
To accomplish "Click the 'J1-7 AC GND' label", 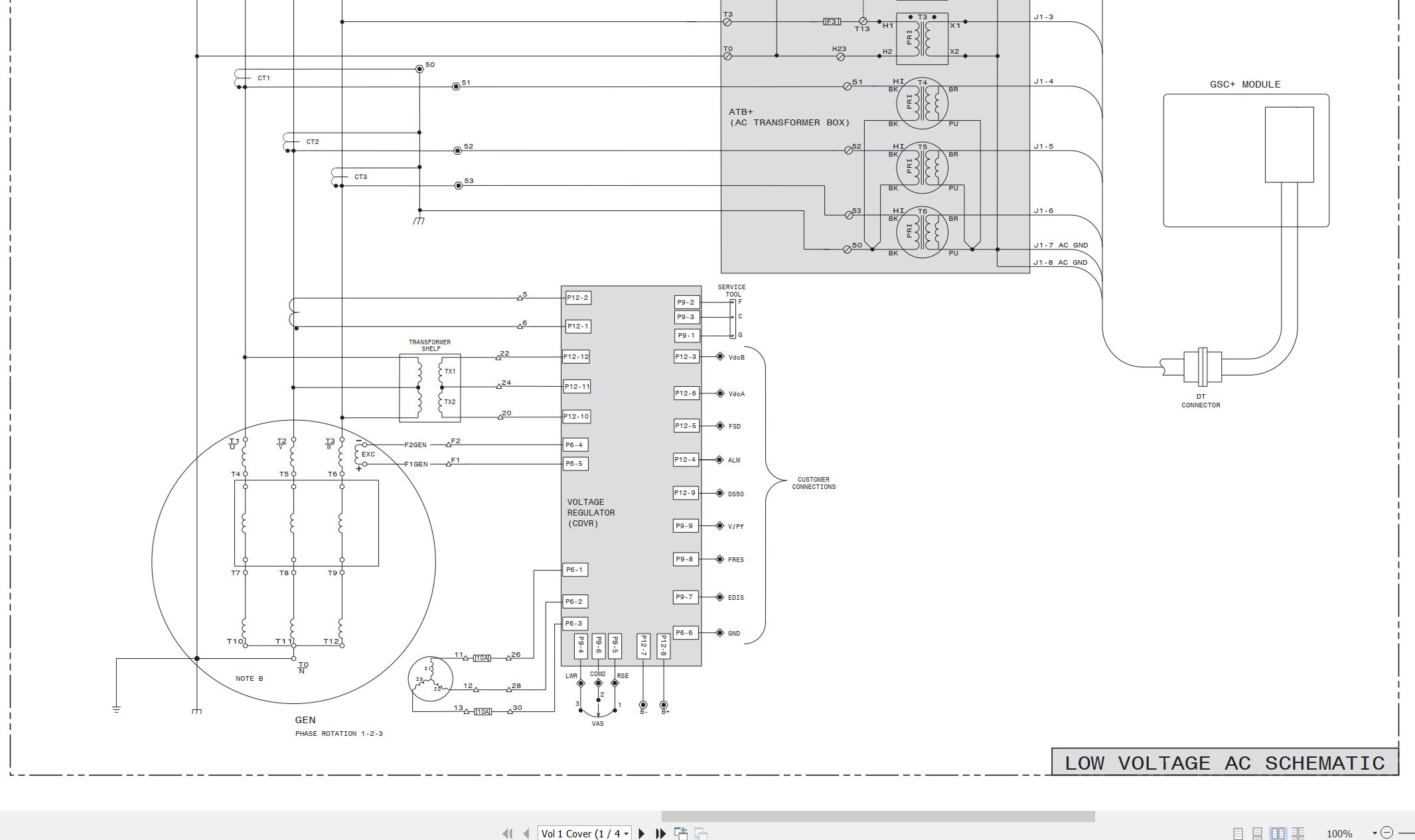I will pyautogui.click(x=1061, y=245).
